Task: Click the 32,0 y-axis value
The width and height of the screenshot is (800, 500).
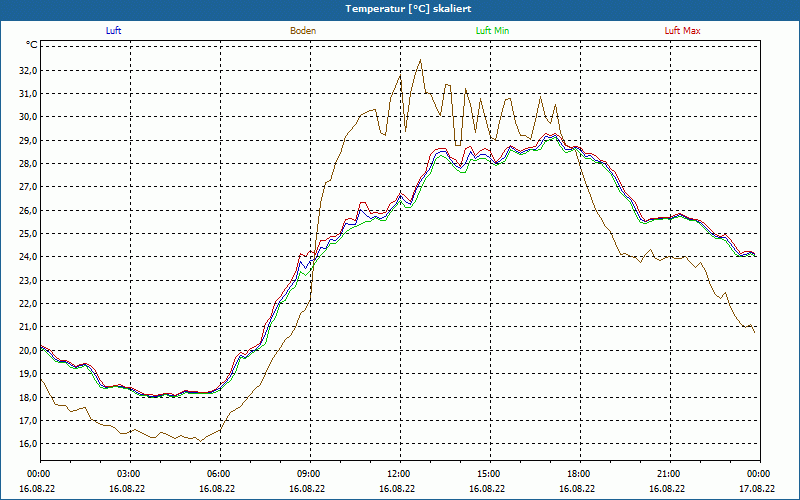Action: click(28, 70)
